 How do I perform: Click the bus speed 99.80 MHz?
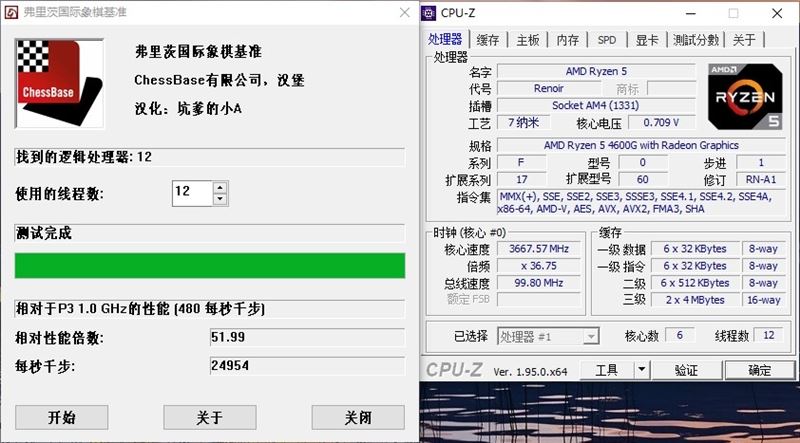click(539, 283)
